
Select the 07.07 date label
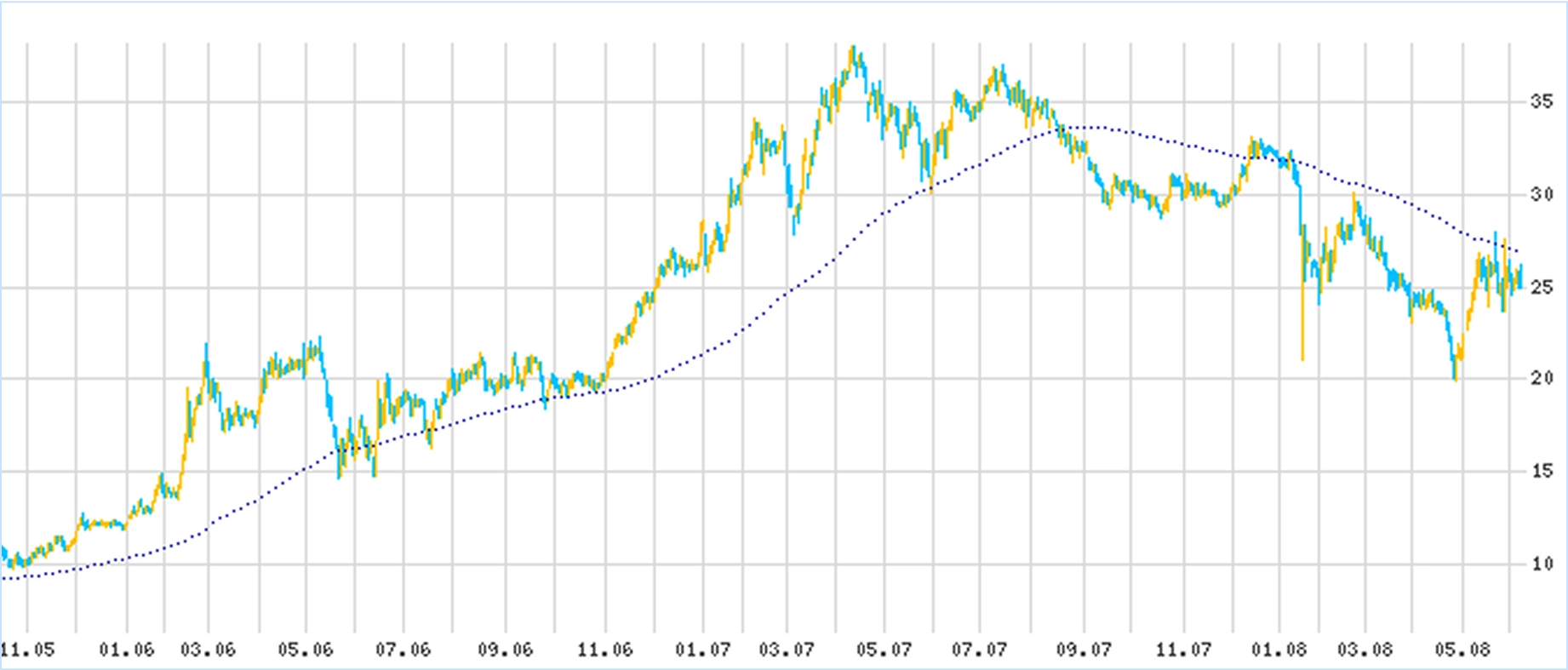(x=980, y=650)
